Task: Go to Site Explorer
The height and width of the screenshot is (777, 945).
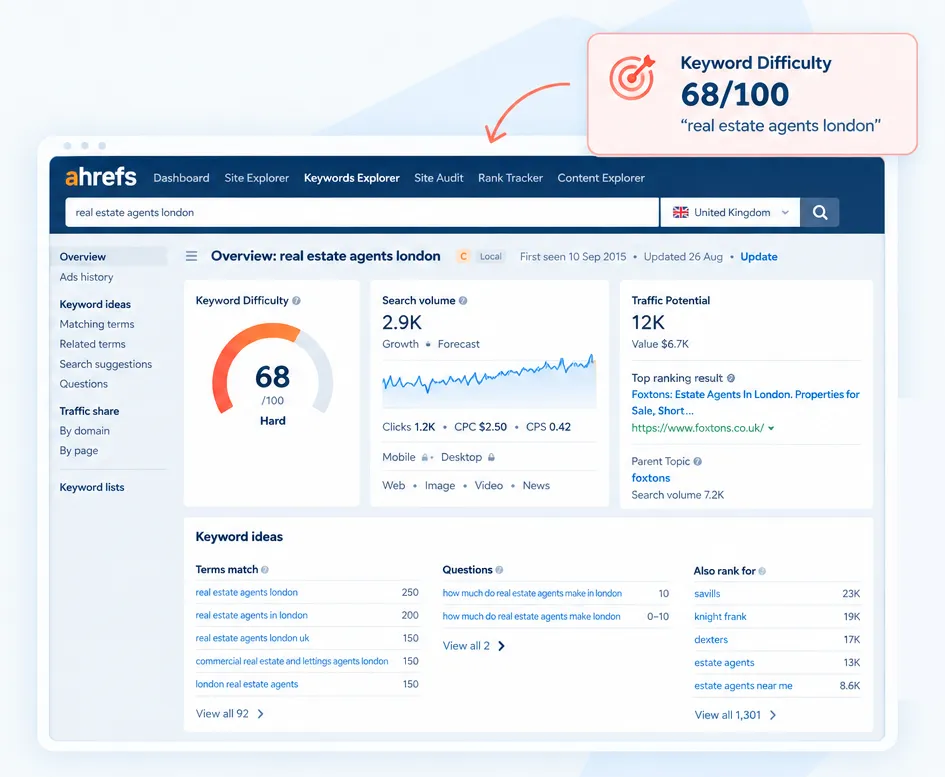Action: coord(257,178)
